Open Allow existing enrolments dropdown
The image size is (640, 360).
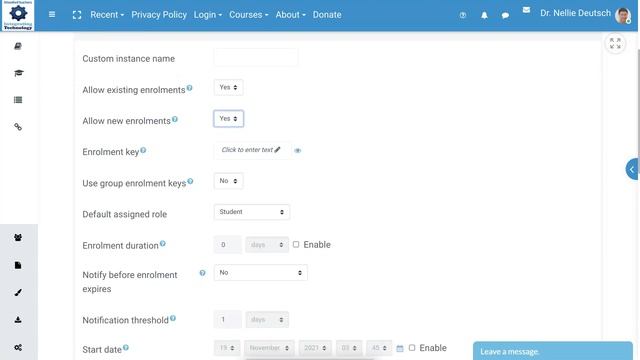pos(229,87)
